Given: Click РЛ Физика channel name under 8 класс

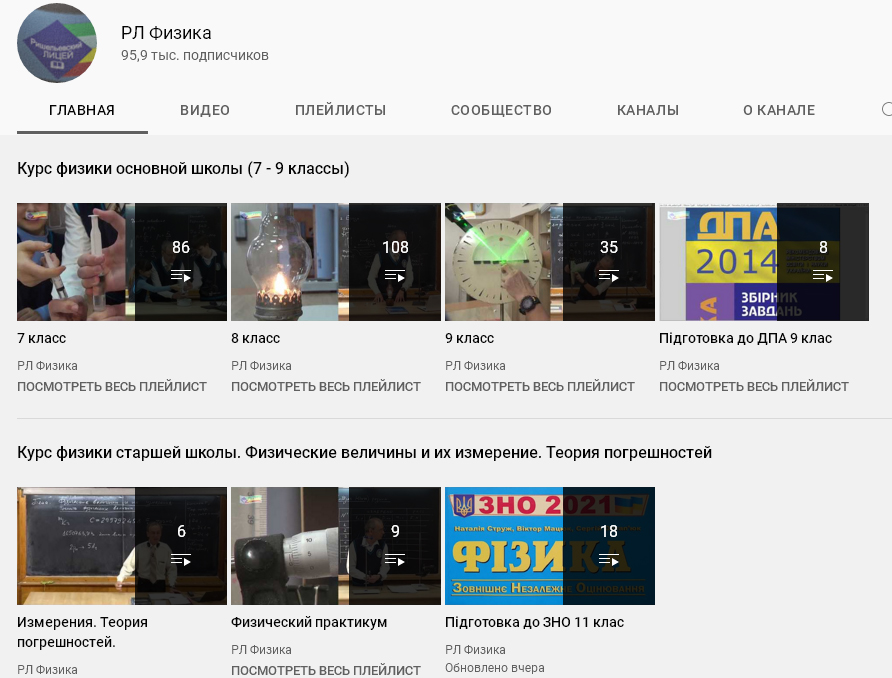Looking at the screenshot, I should (x=261, y=366).
